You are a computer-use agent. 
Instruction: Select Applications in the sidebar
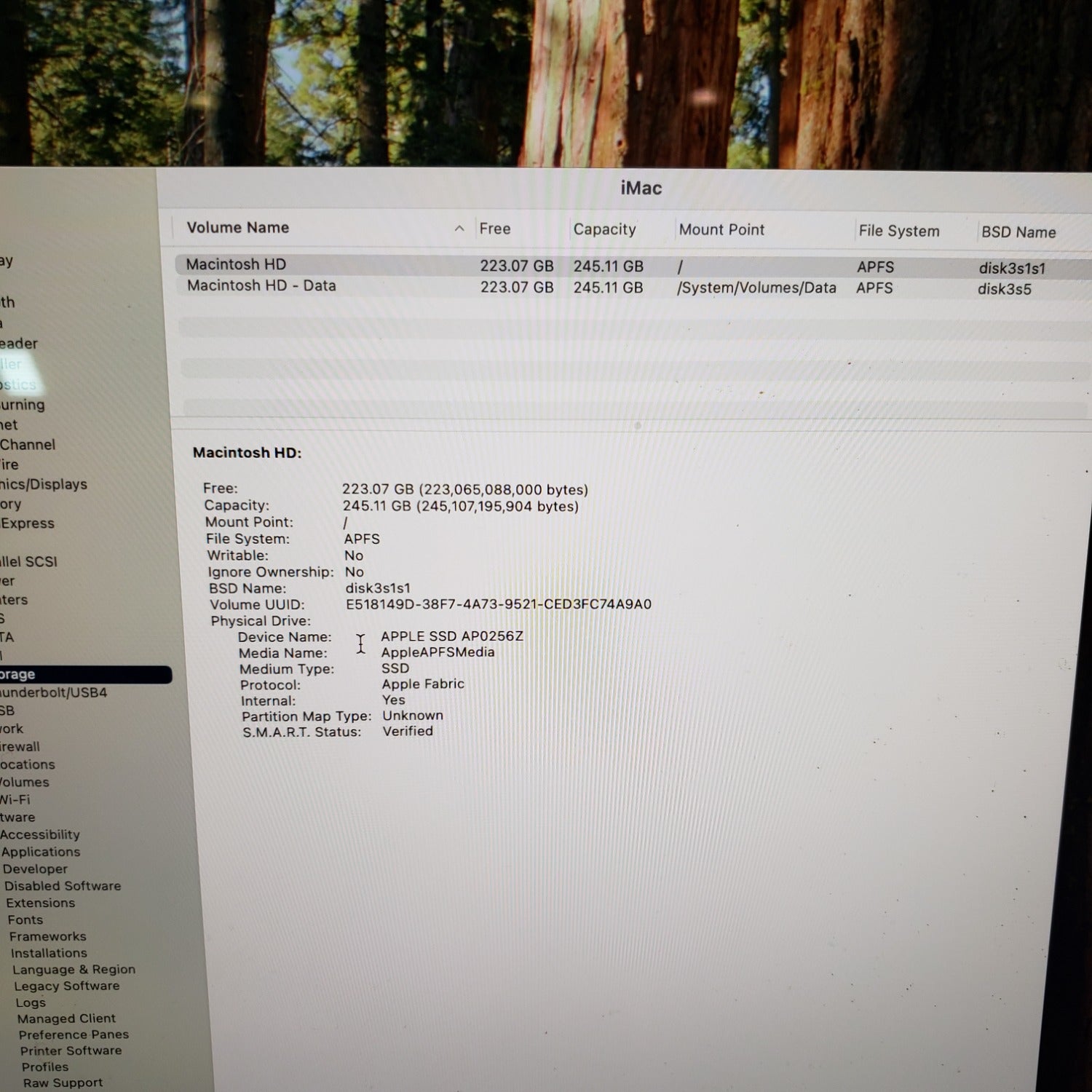[41, 852]
